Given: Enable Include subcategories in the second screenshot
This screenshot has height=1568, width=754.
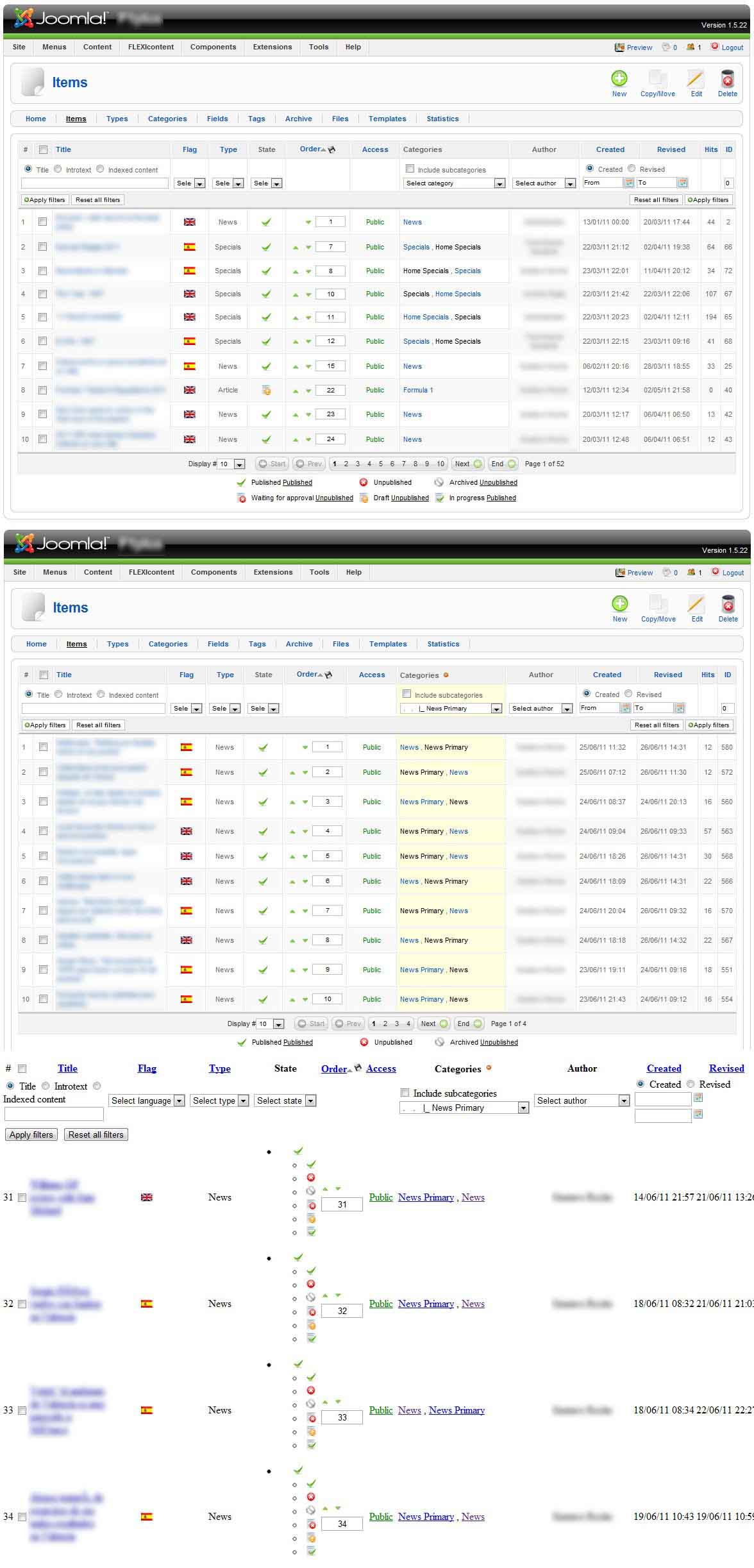Looking at the screenshot, I should [x=406, y=694].
